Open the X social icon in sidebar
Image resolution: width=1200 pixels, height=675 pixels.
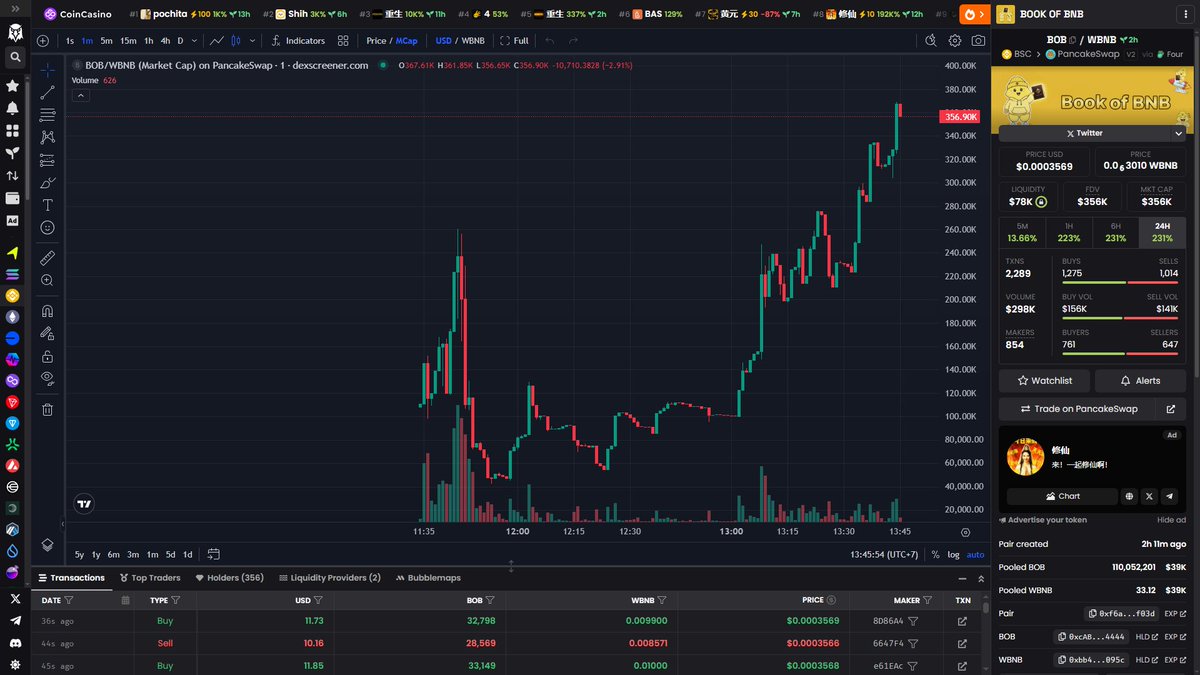pos(14,598)
